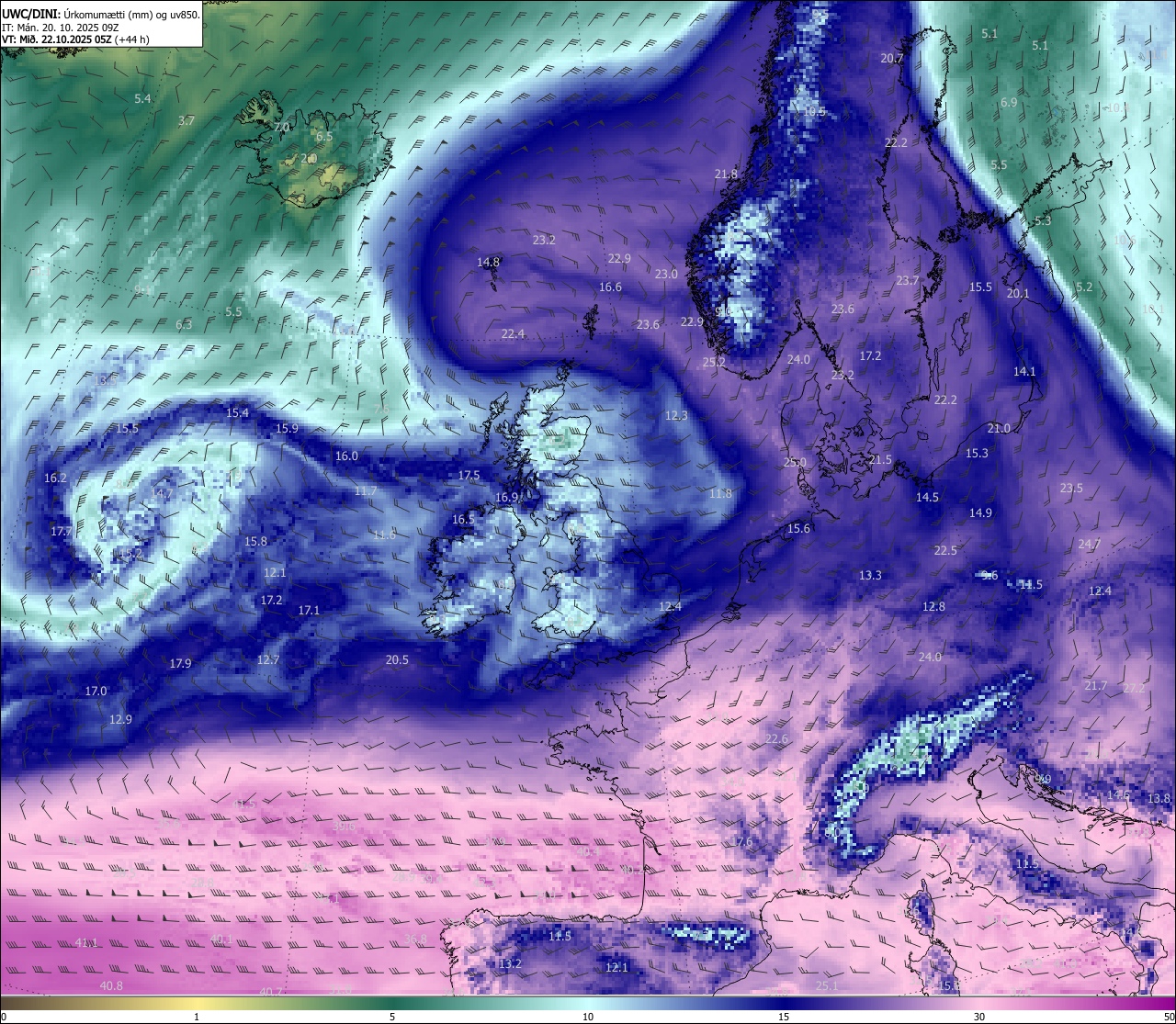The height and width of the screenshot is (1024, 1176).
Task: Click the 16.0 value west of Scotland
Action: (346, 456)
